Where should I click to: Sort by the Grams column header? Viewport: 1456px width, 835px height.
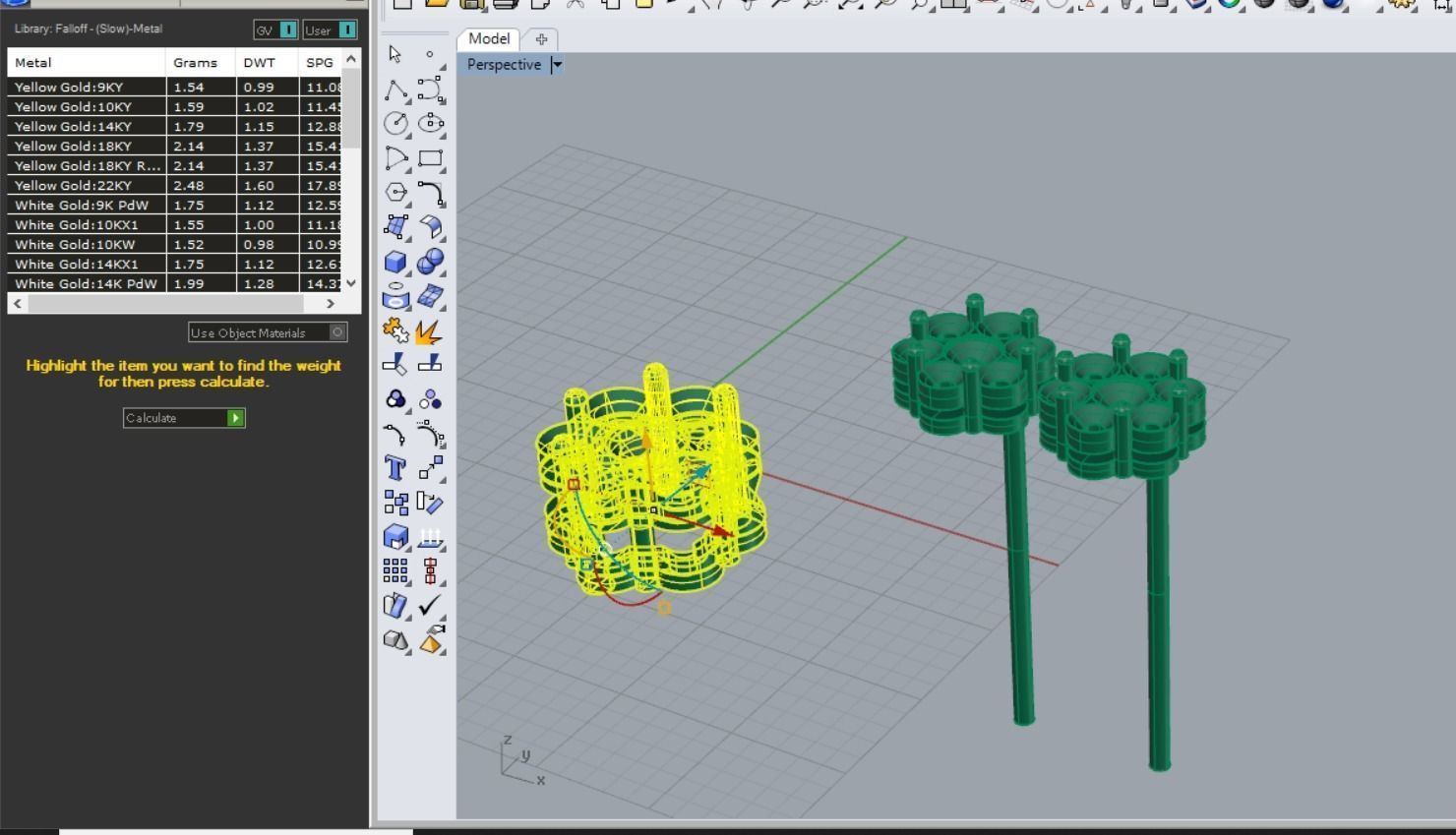pyautogui.click(x=201, y=62)
